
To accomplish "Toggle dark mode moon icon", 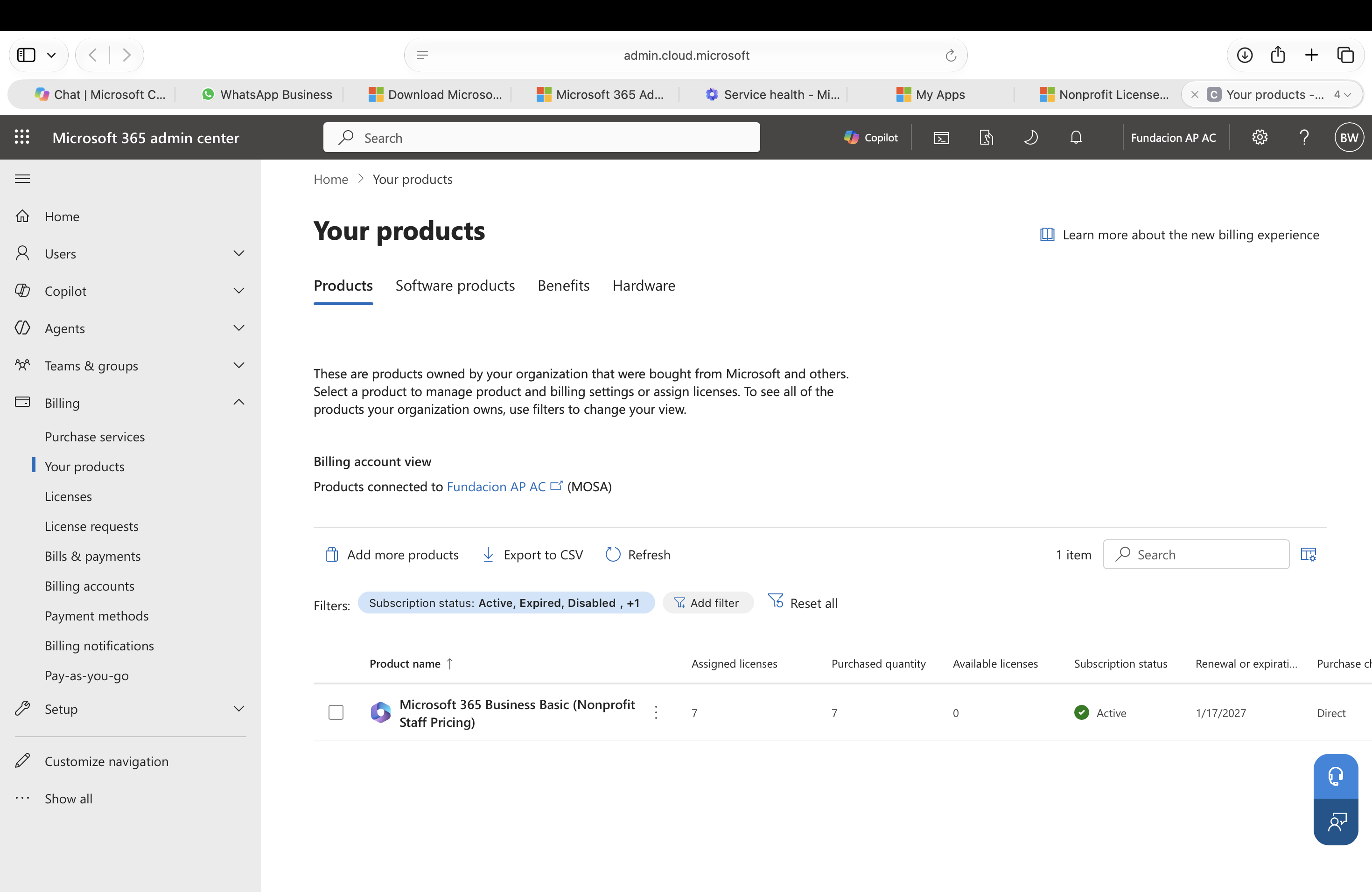I will point(1031,137).
